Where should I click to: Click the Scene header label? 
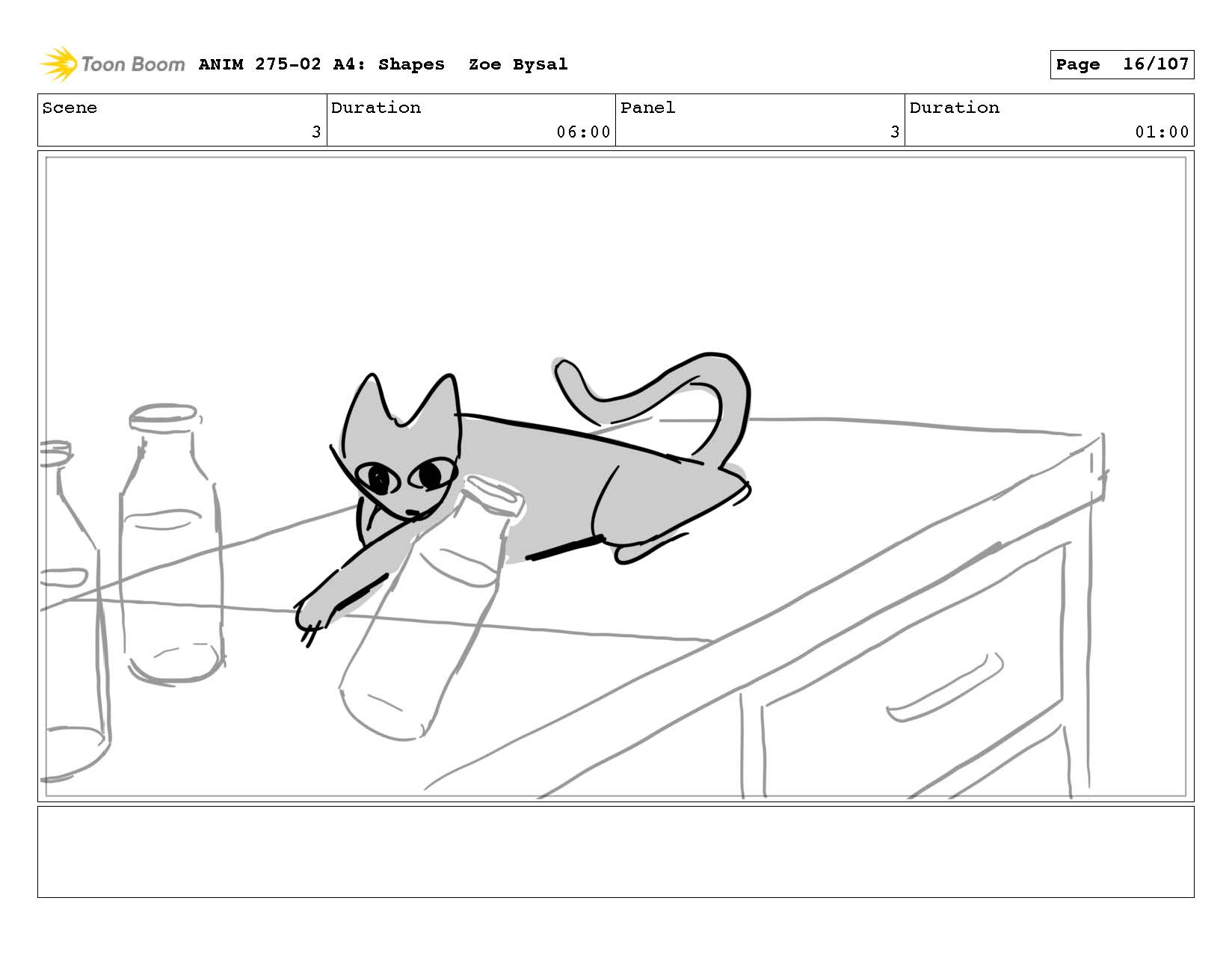[x=70, y=108]
